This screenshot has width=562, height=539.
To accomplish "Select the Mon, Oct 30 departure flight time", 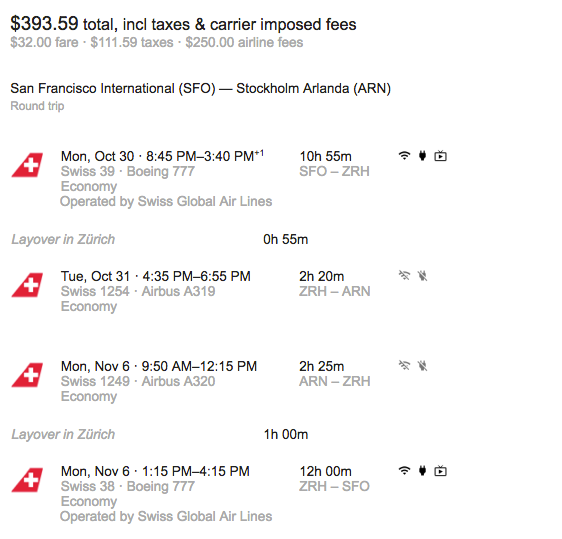I will 162,156.
